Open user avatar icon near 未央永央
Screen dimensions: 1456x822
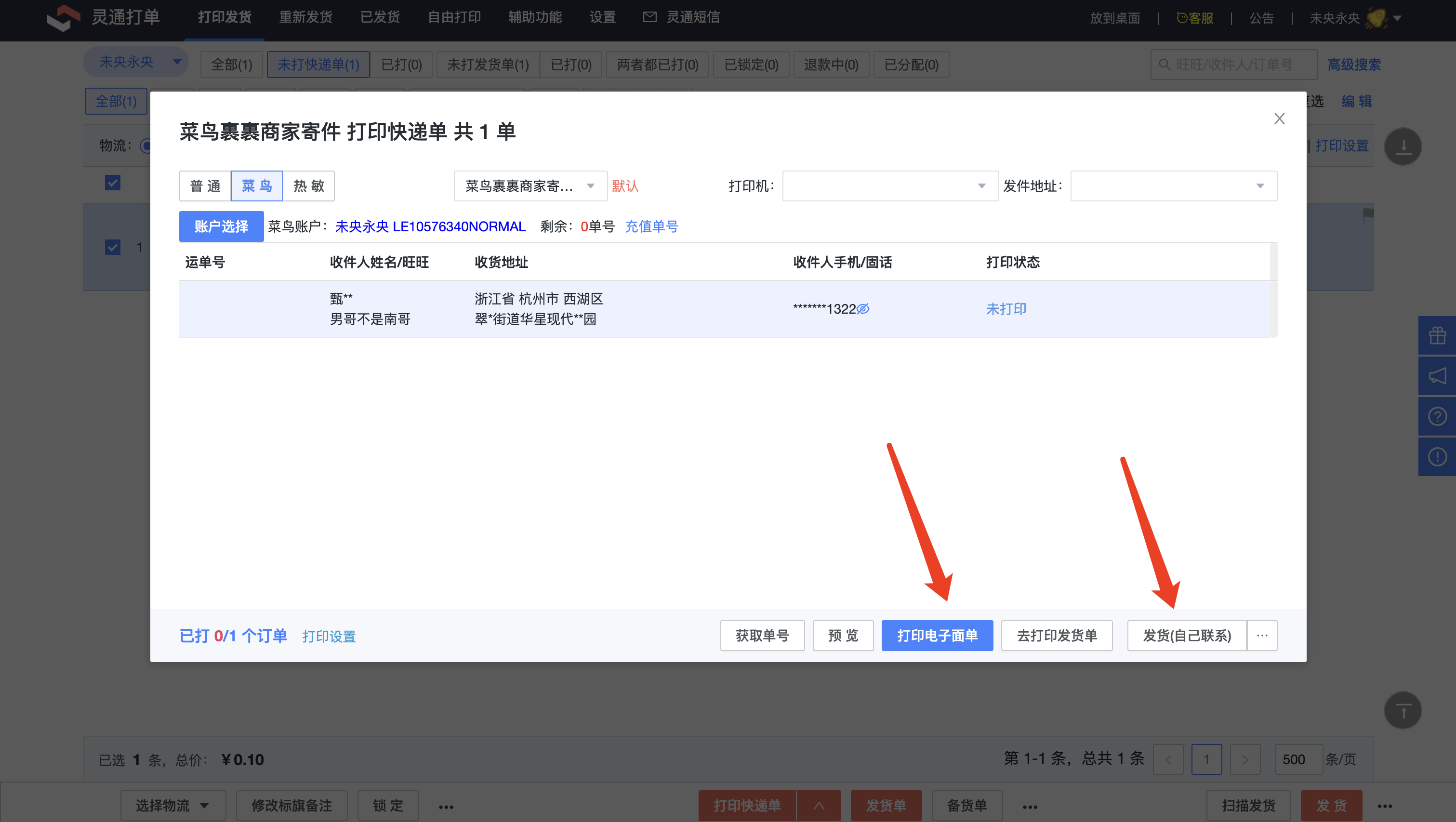1377,17
